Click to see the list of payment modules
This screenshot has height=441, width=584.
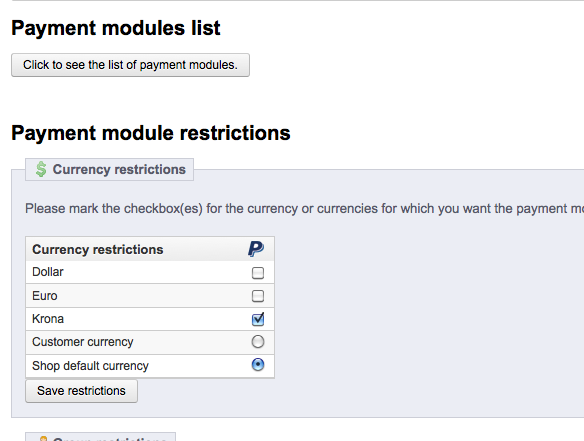click(130, 65)
